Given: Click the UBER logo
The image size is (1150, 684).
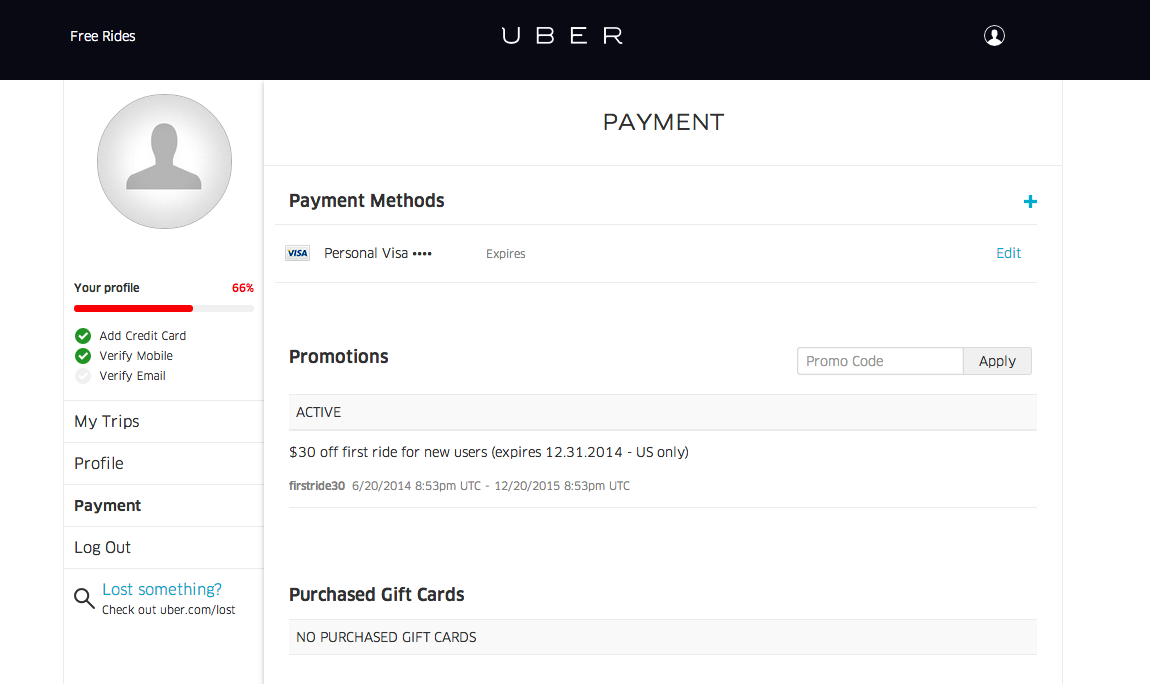Looking at the screenshot, I should point(563,35).
